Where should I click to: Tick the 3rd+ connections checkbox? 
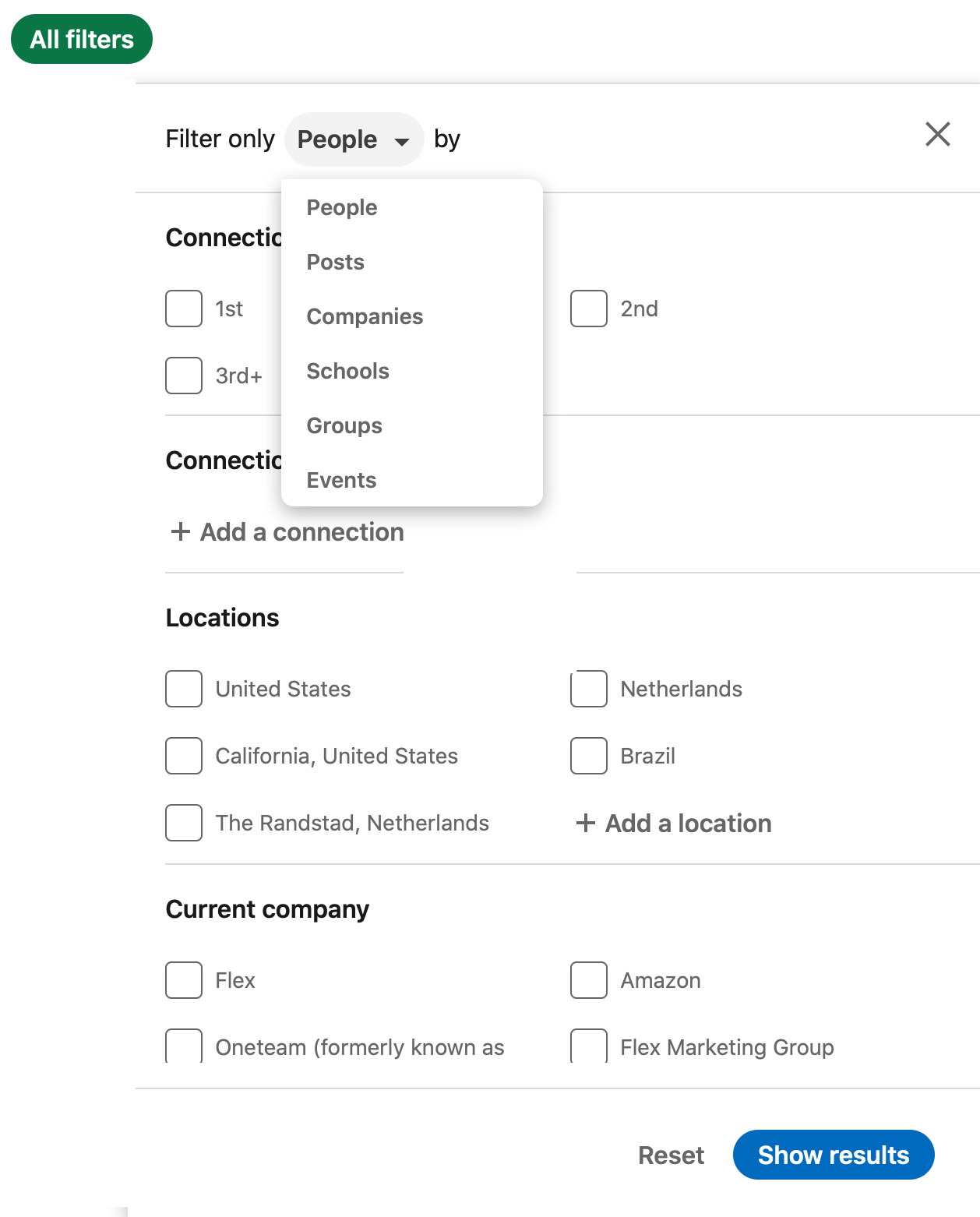tap(184, 376)
